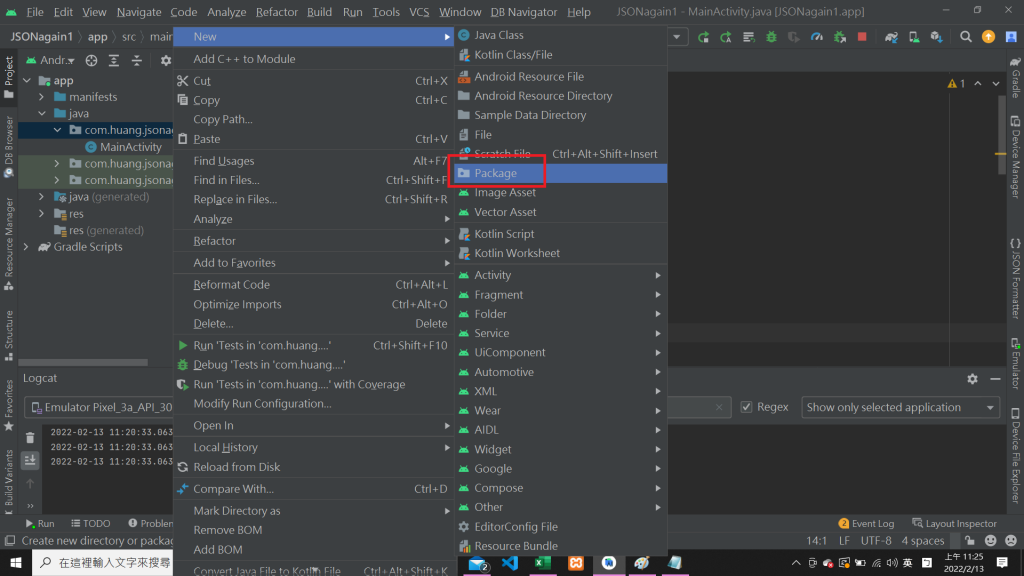Open the Run tool window button
This screenshot has width=1024, height=576.
click(x=40, y=524)
